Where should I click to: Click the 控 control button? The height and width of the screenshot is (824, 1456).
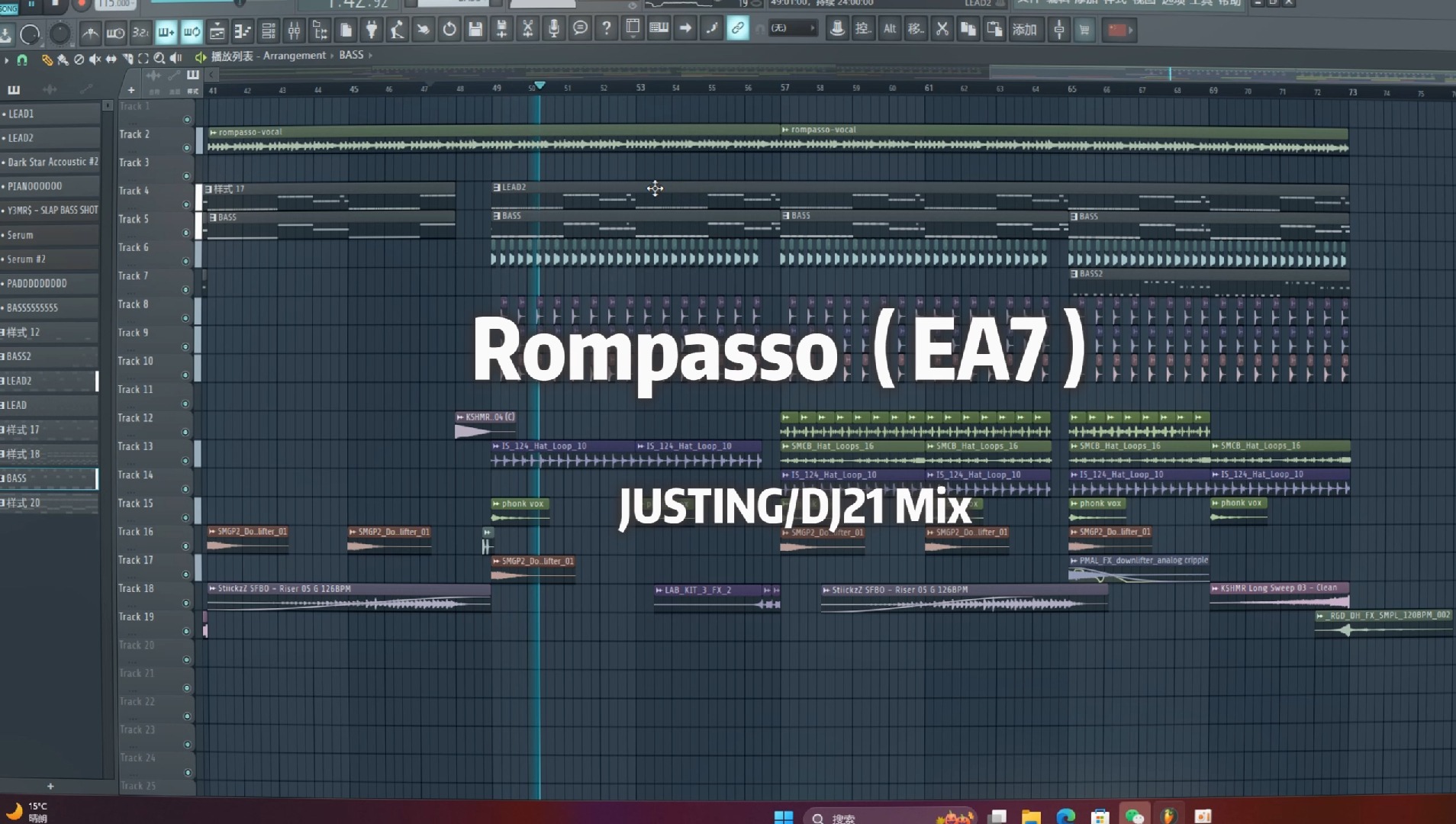pos(862,28)
